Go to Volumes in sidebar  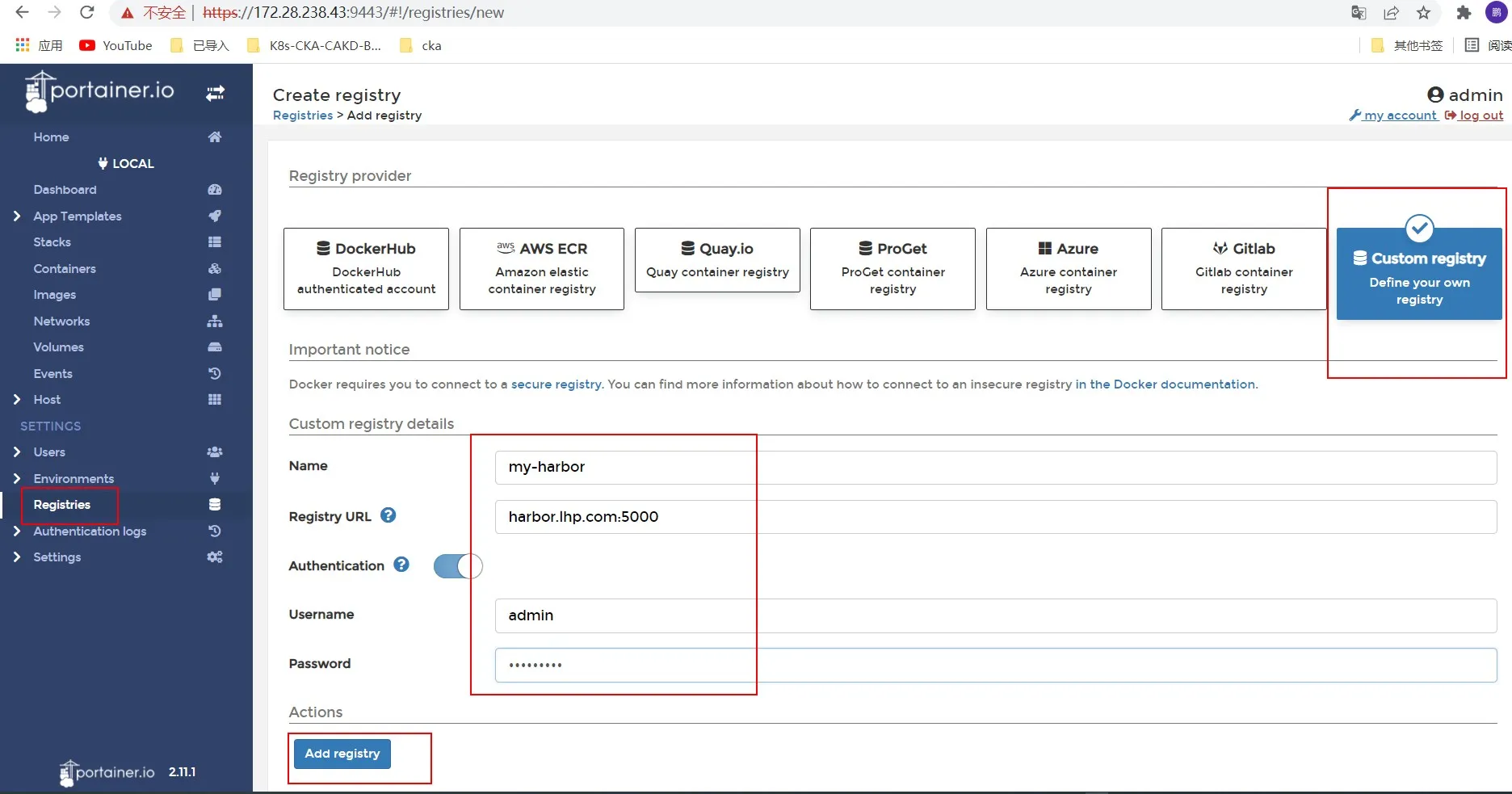(x=58, y=347)
